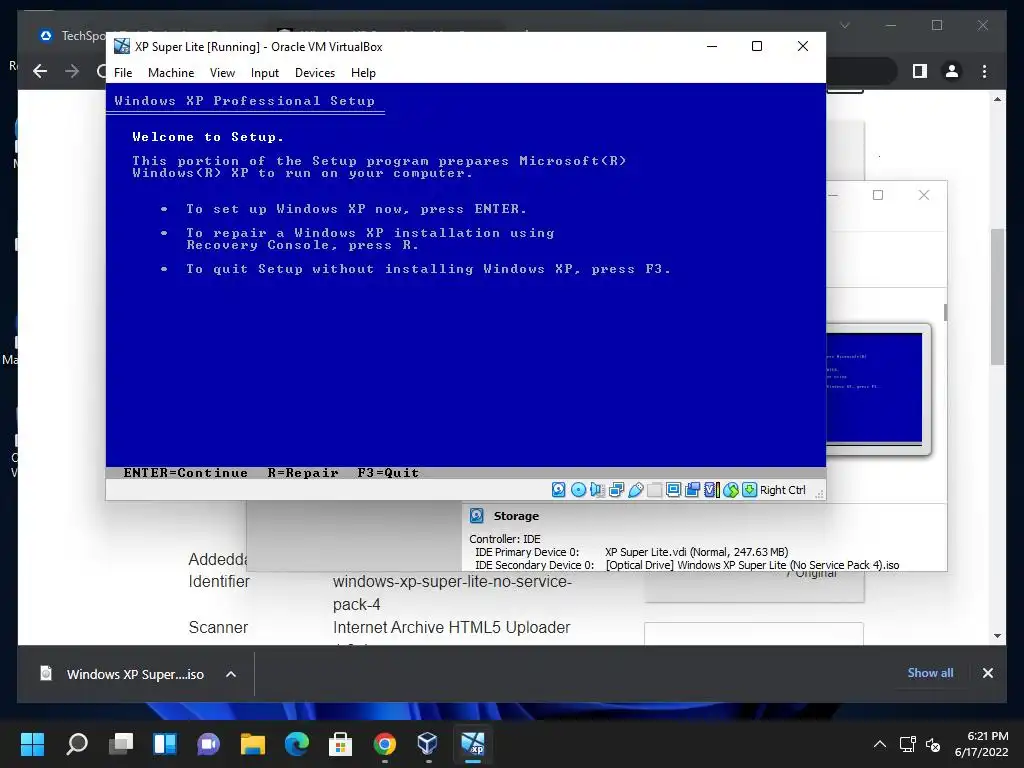
Task: Open the Machine menu in VirtualBox
Action: pyautogui.click(x=170, y=72)
